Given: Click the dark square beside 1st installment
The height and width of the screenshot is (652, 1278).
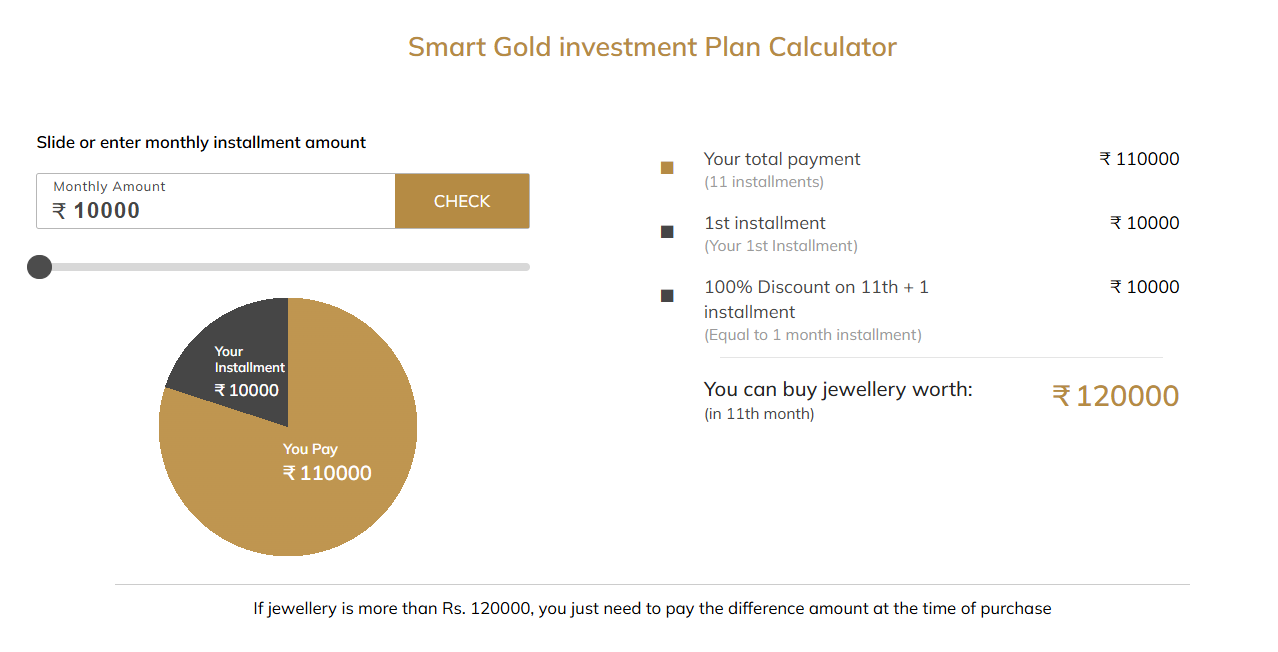Looking at the screenshot, I should click(667, 232).
